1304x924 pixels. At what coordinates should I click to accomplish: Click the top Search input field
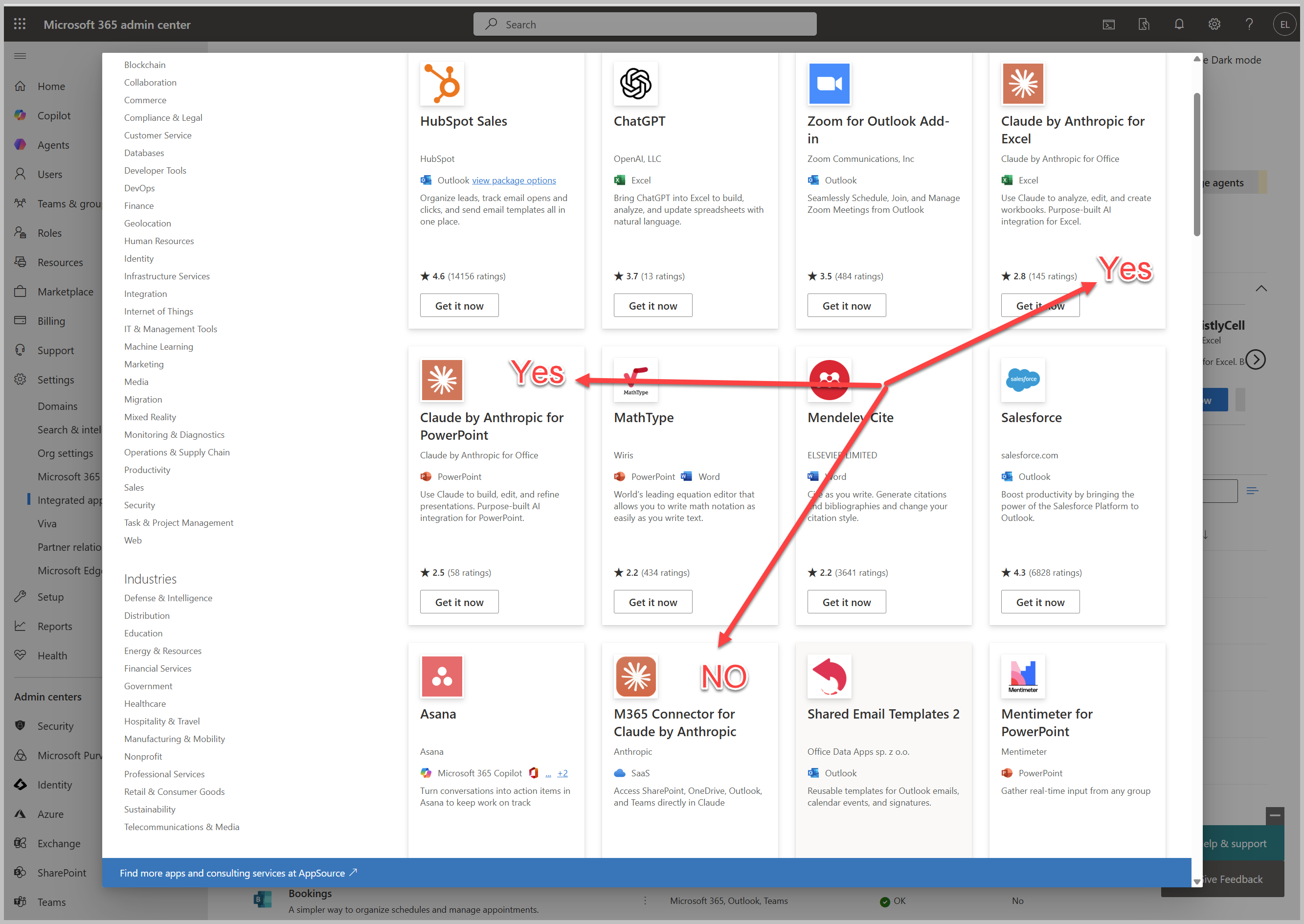pyautogui.click(x=645, y=24)
